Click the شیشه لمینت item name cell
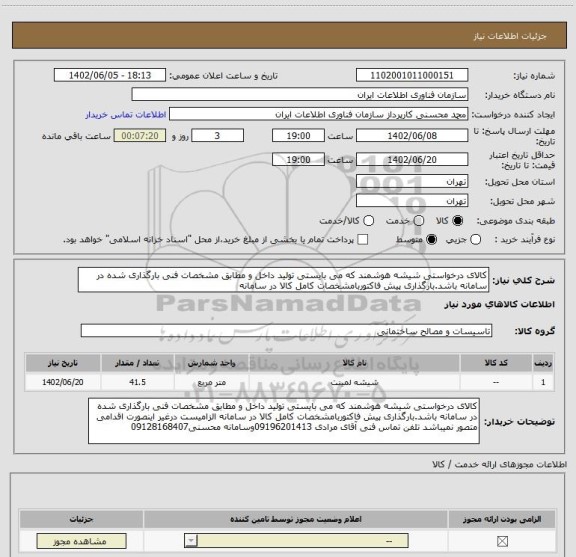The height and width of the screenshot is (557, 576). 354,382
